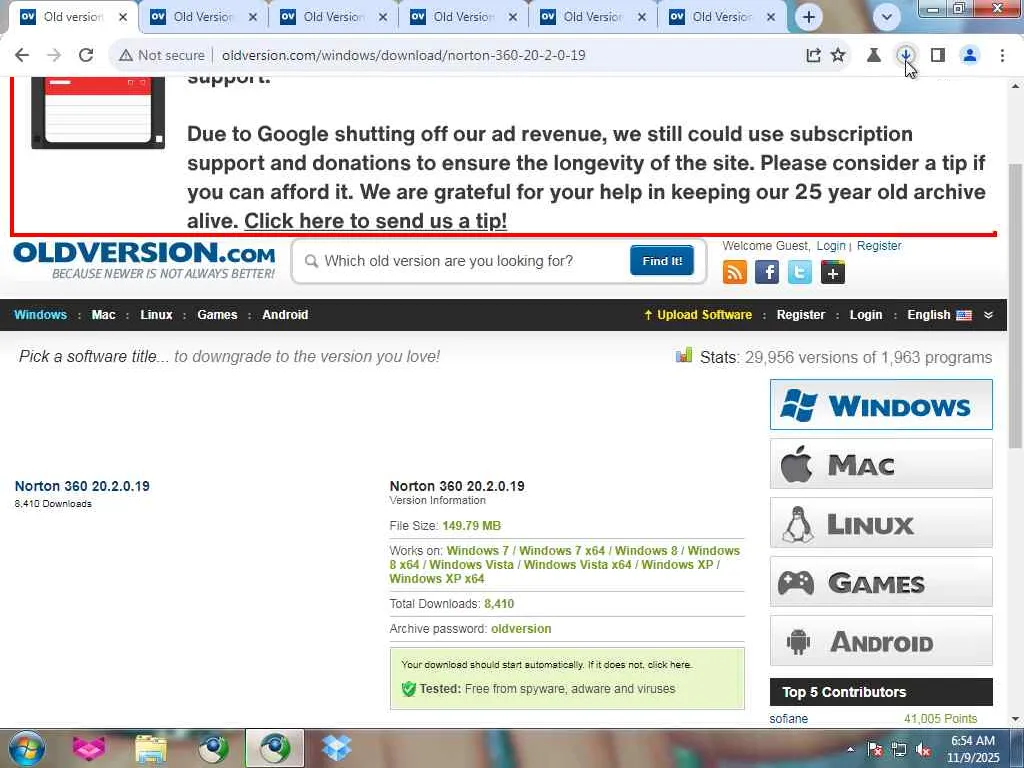Select the Mac platform banner
Screen dimensions: 1024x768
(x=881, y=464)
